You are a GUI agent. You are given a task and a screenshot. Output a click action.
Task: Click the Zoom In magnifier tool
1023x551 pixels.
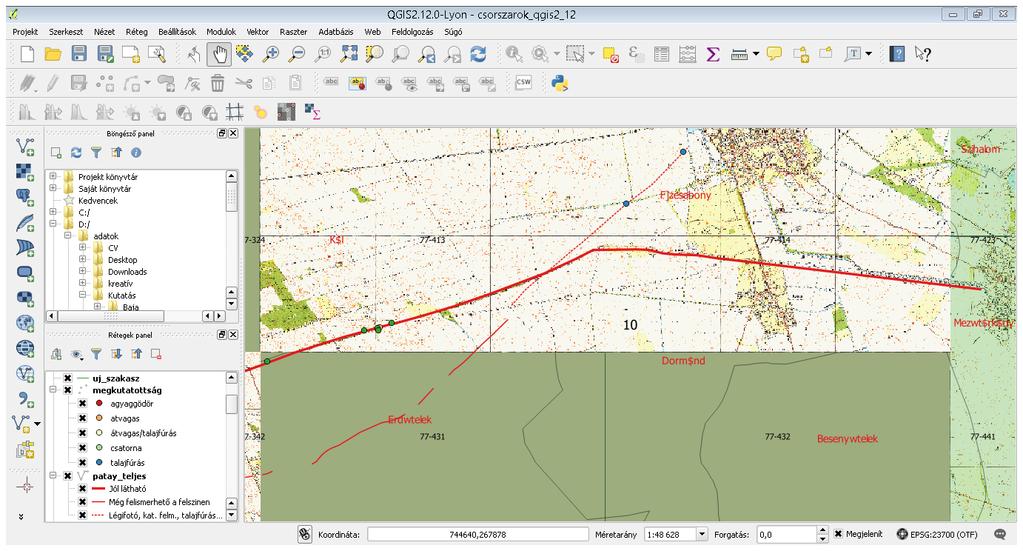point(270,54)
